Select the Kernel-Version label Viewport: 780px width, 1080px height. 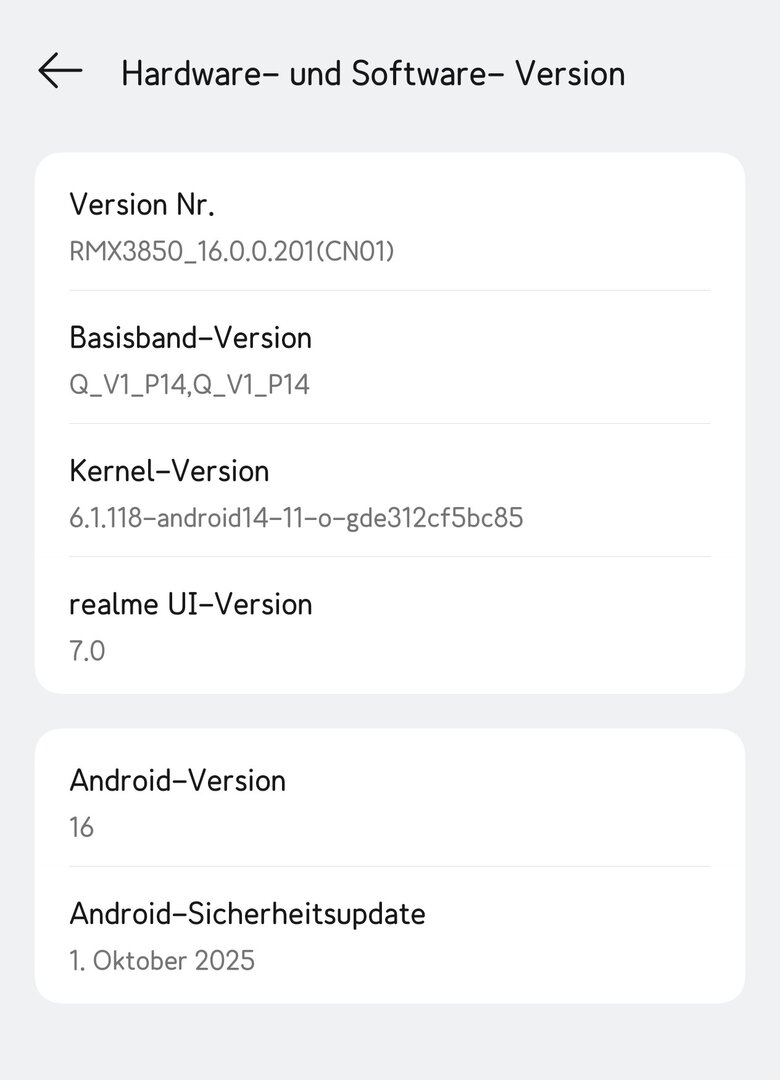pyautogui.click(x=169, y=471)
